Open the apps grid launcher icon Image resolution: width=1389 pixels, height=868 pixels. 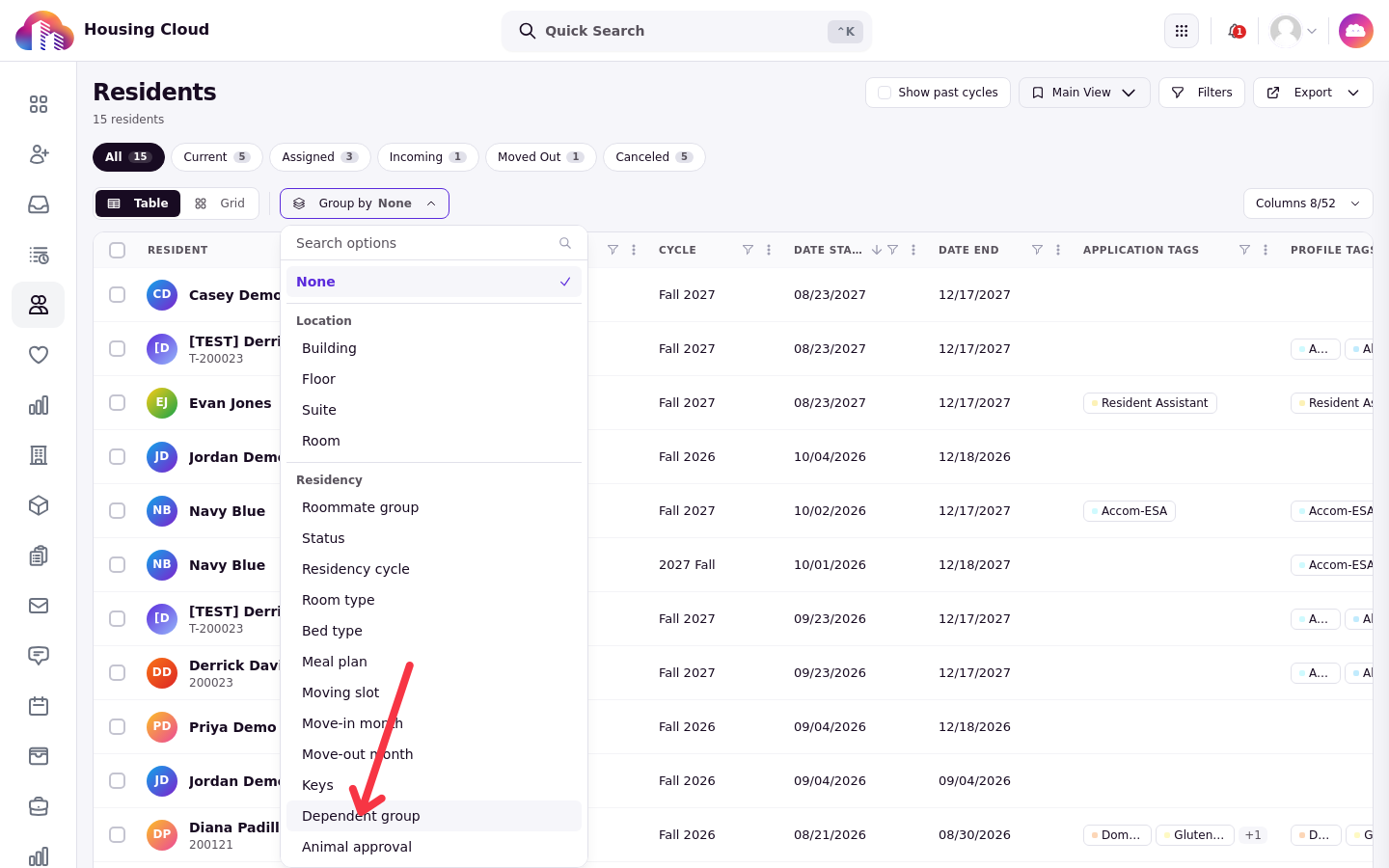tap(1182, 31)
